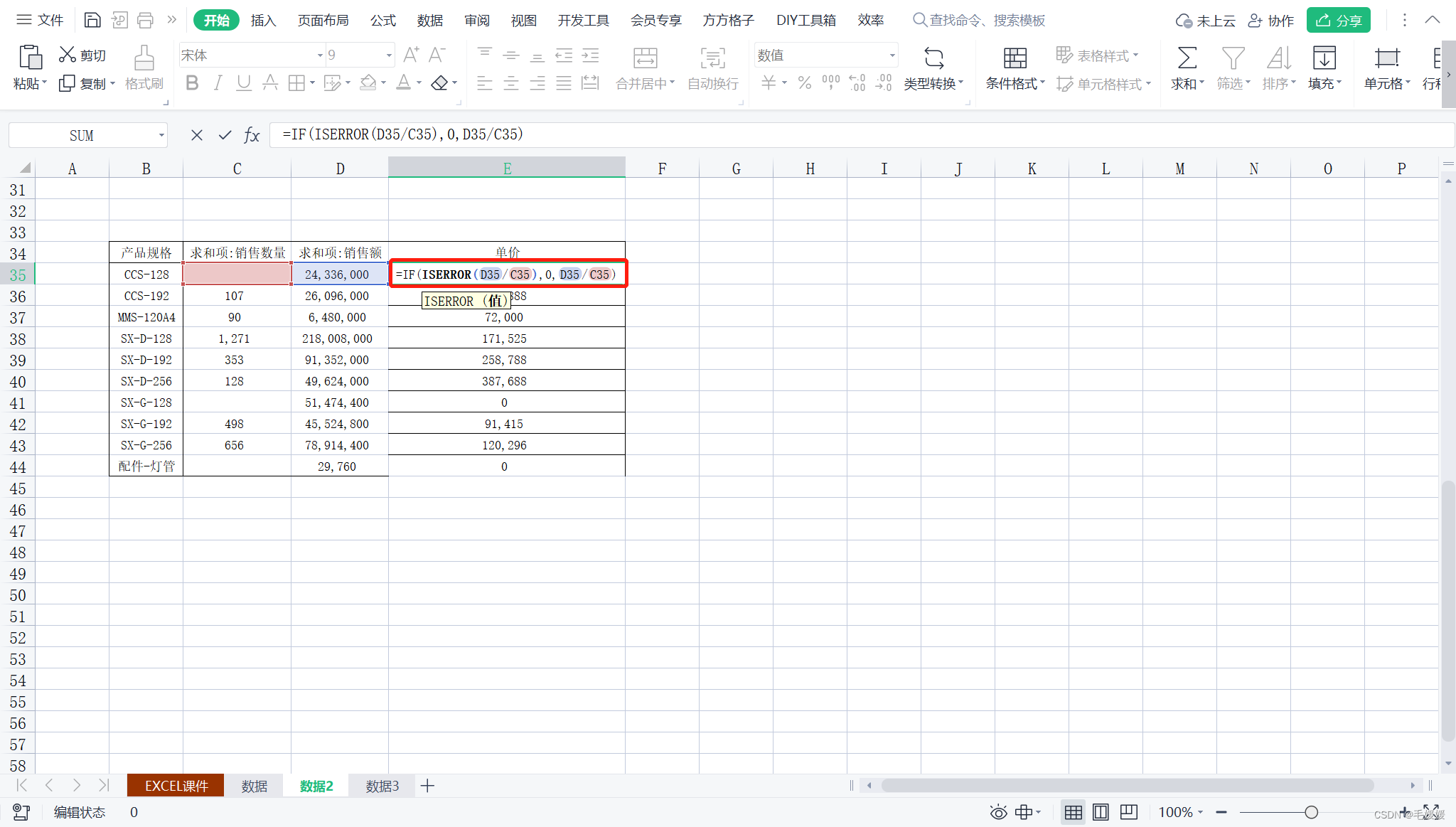Open the number format dropdown showing 数值
Image resolution: width=1456 pixels, height=827 pixels.
pyautogui.click(x=892, y=55)
